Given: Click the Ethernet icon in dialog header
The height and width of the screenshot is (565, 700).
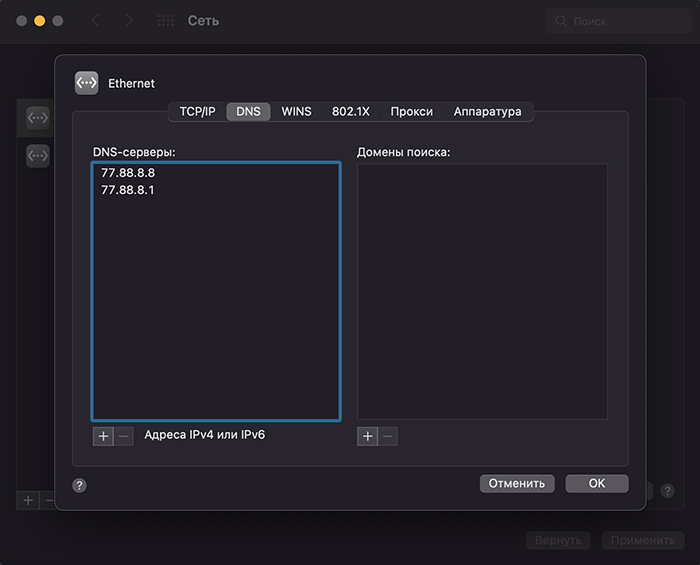Looking at the screenshot, I should point(86,83).
